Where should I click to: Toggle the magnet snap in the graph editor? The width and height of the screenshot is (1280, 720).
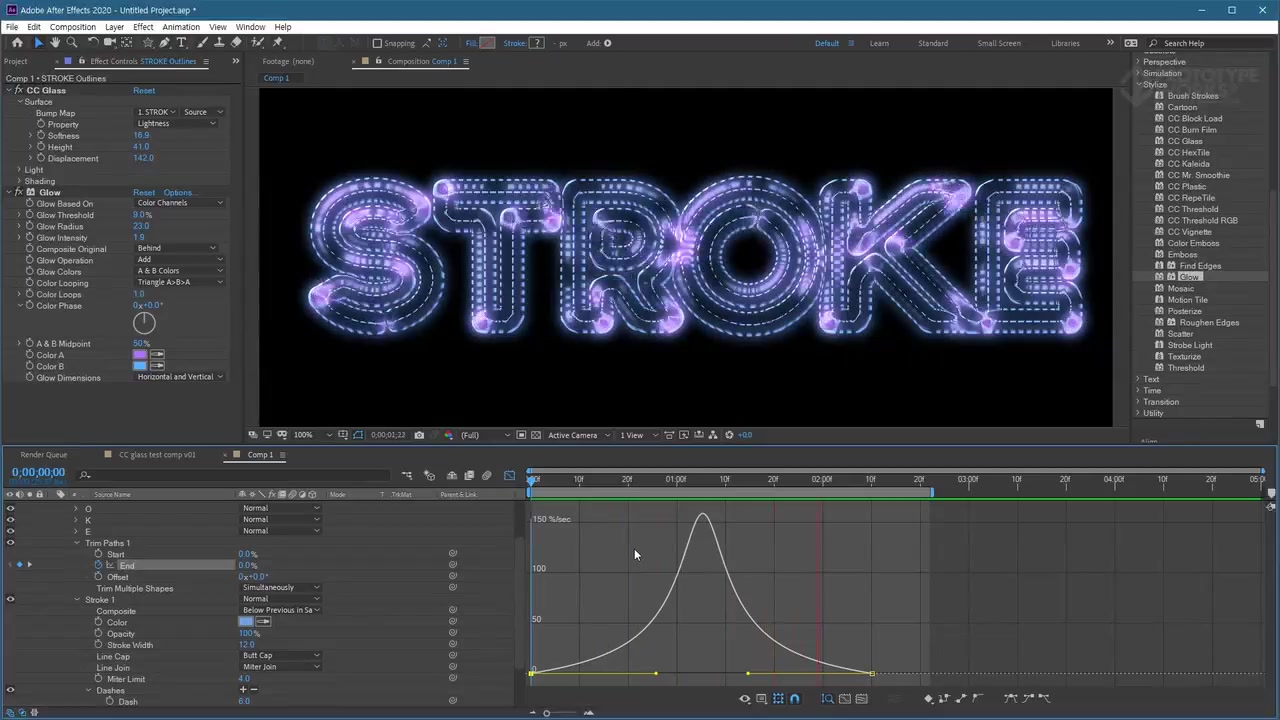pos(795,698)
